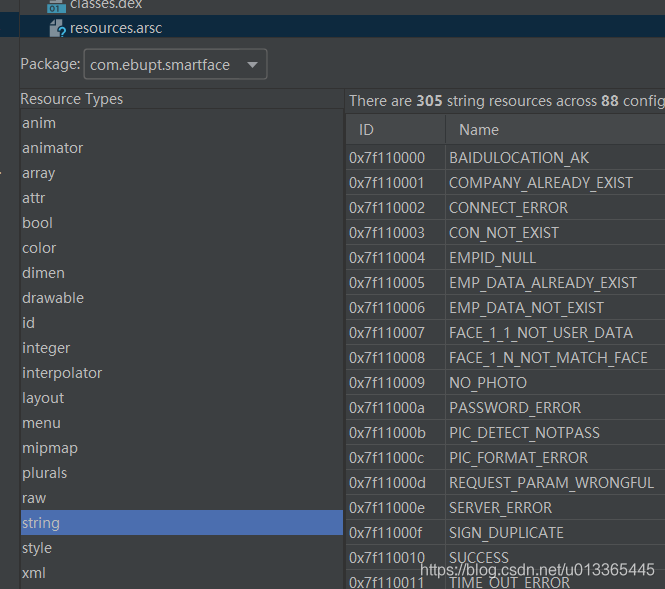Select the plurals resource type
This screenshot has height=589, width=665.
[182, 473]
